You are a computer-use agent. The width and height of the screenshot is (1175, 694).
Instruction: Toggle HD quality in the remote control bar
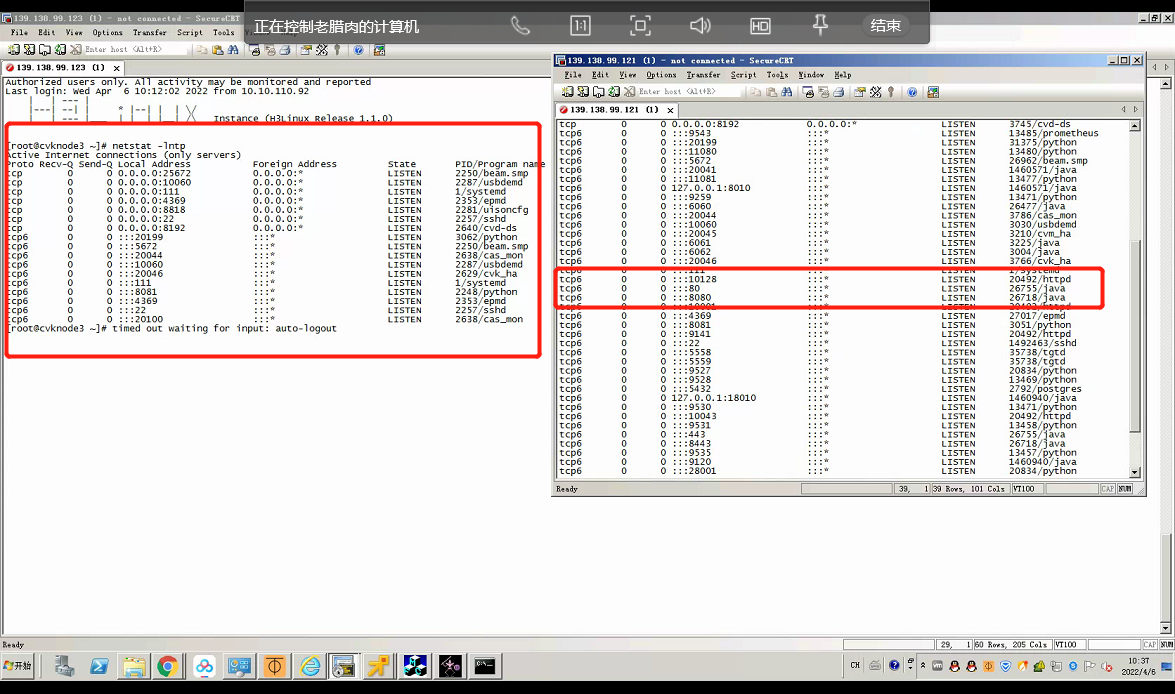760,26
